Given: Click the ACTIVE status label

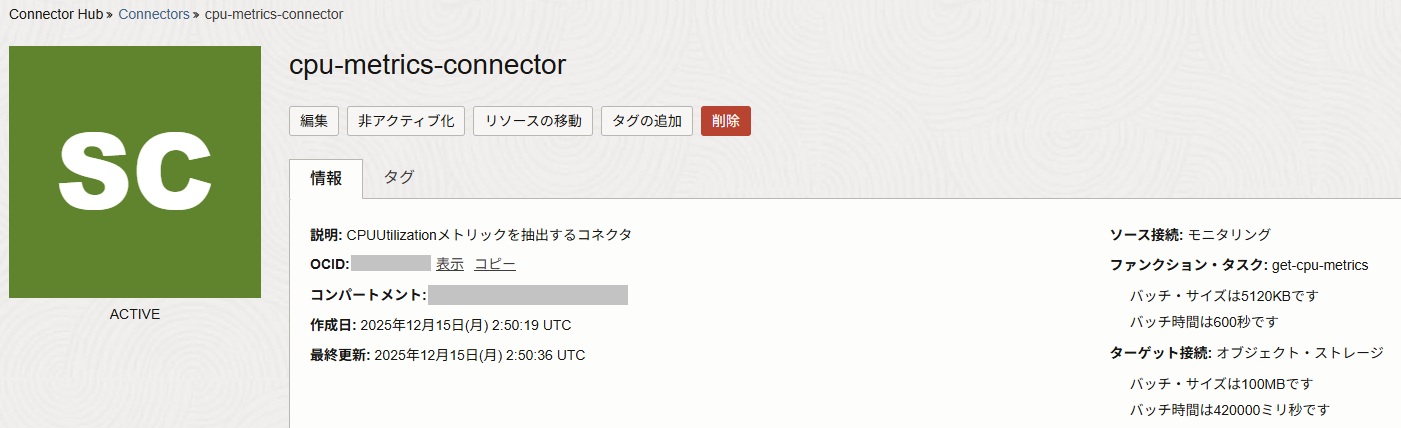Looking at the screenshot, I should (135, 314).
